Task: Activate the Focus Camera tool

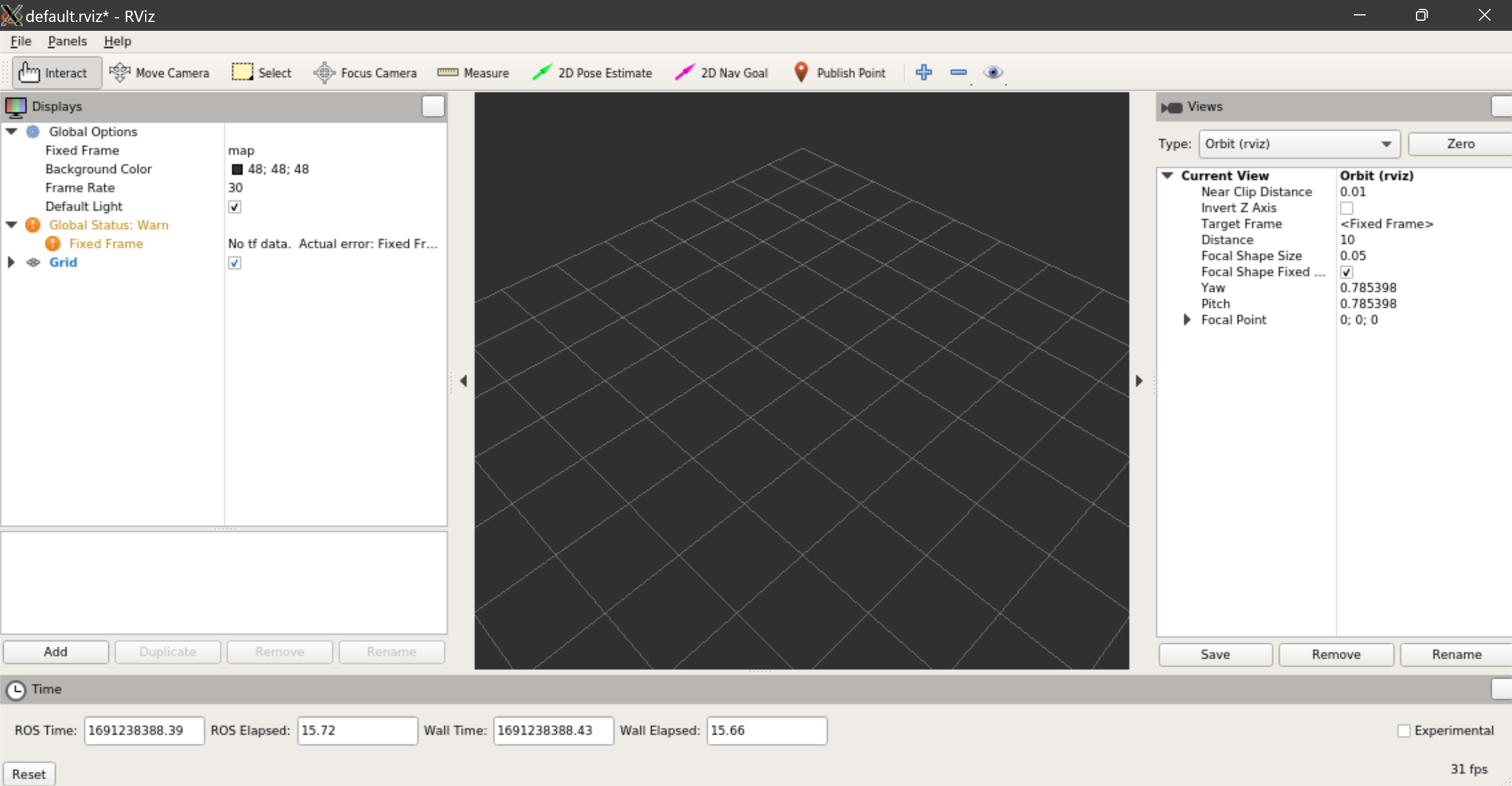Action: click(365, 73)
